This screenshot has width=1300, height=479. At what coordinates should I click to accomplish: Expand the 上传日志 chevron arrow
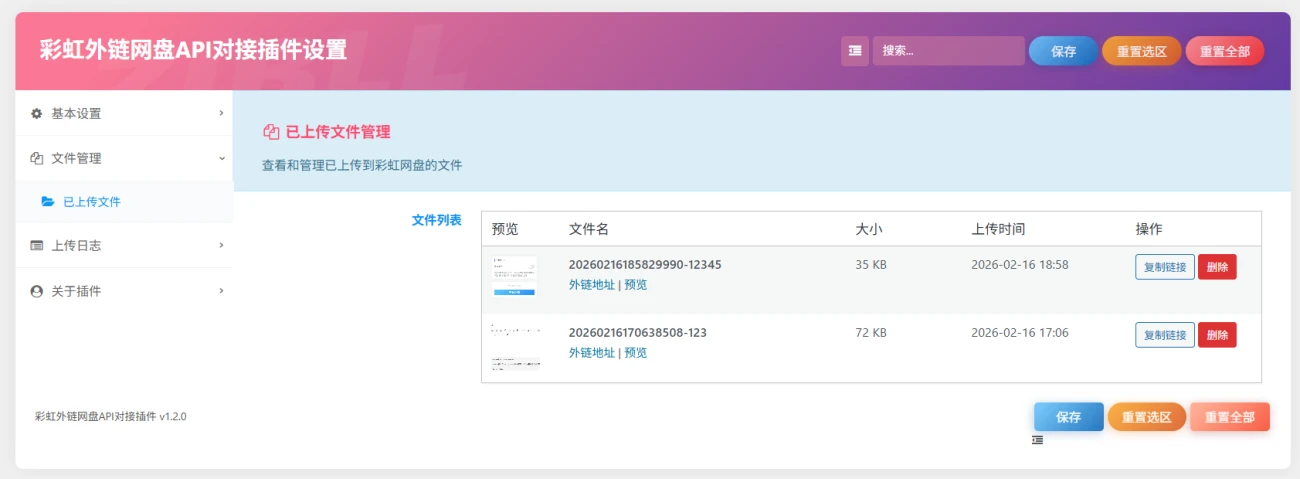coord(221,245)
